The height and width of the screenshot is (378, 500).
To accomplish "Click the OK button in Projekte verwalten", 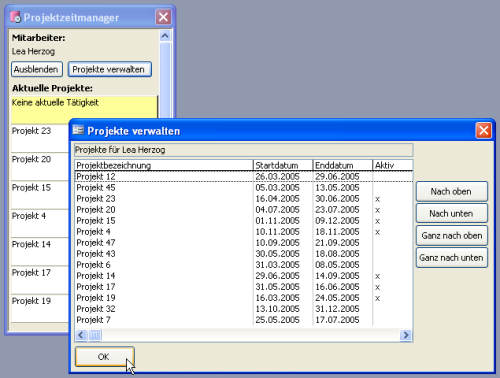I will [x=105, y=357].
